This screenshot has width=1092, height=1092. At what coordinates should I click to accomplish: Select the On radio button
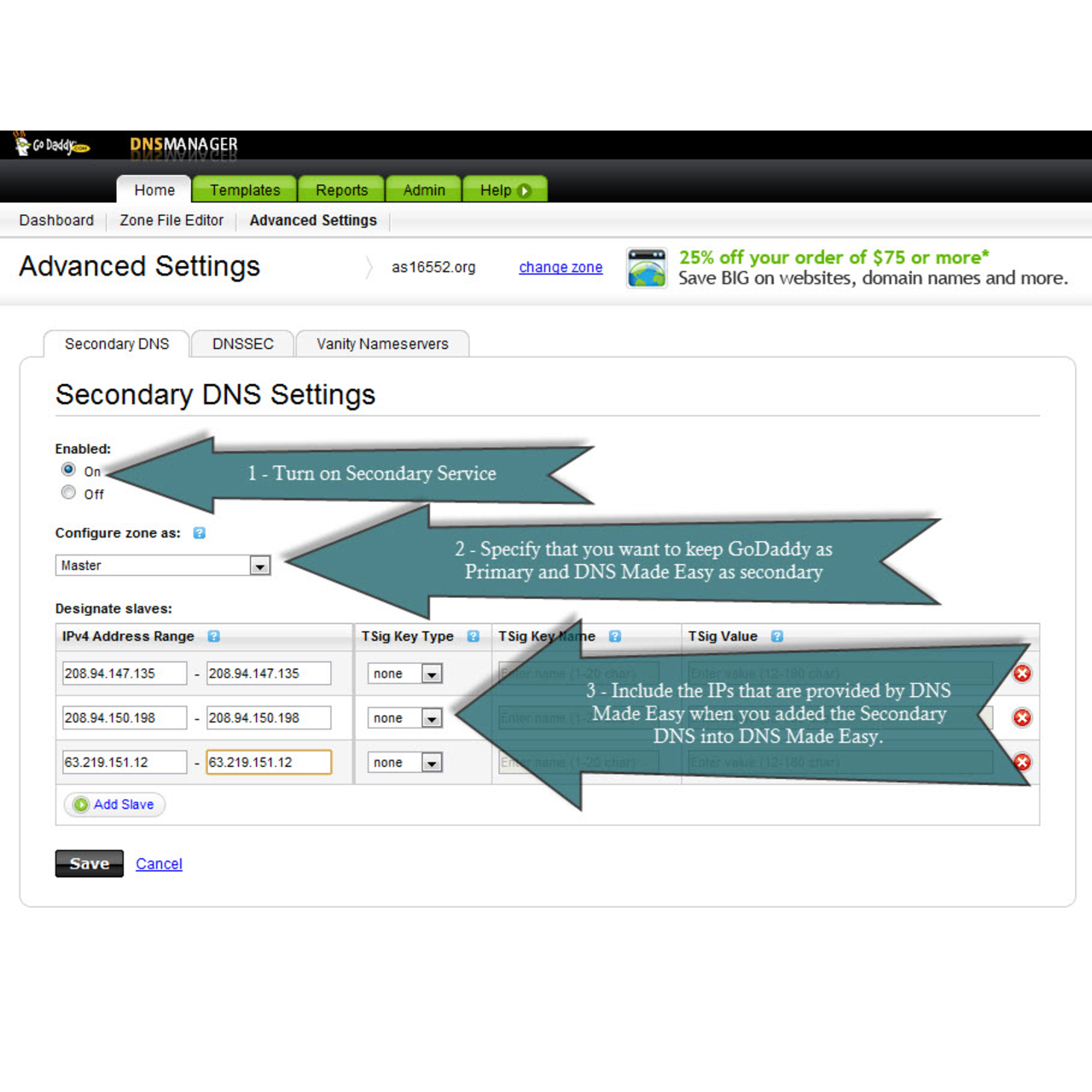pos(69,470)
